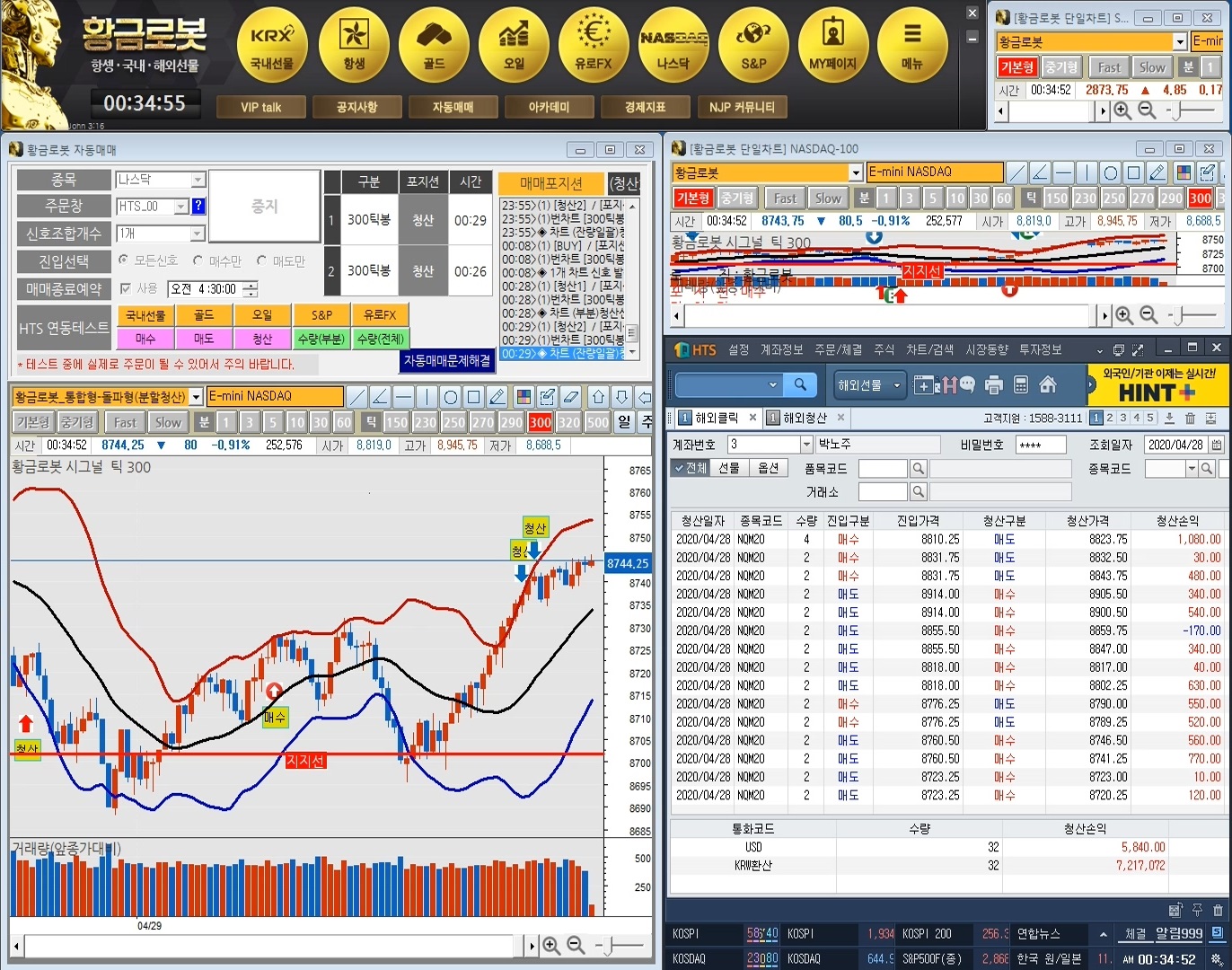Open 계좌정보 menu in HTS
1232x970 pixels.
[x=782, y=349]
